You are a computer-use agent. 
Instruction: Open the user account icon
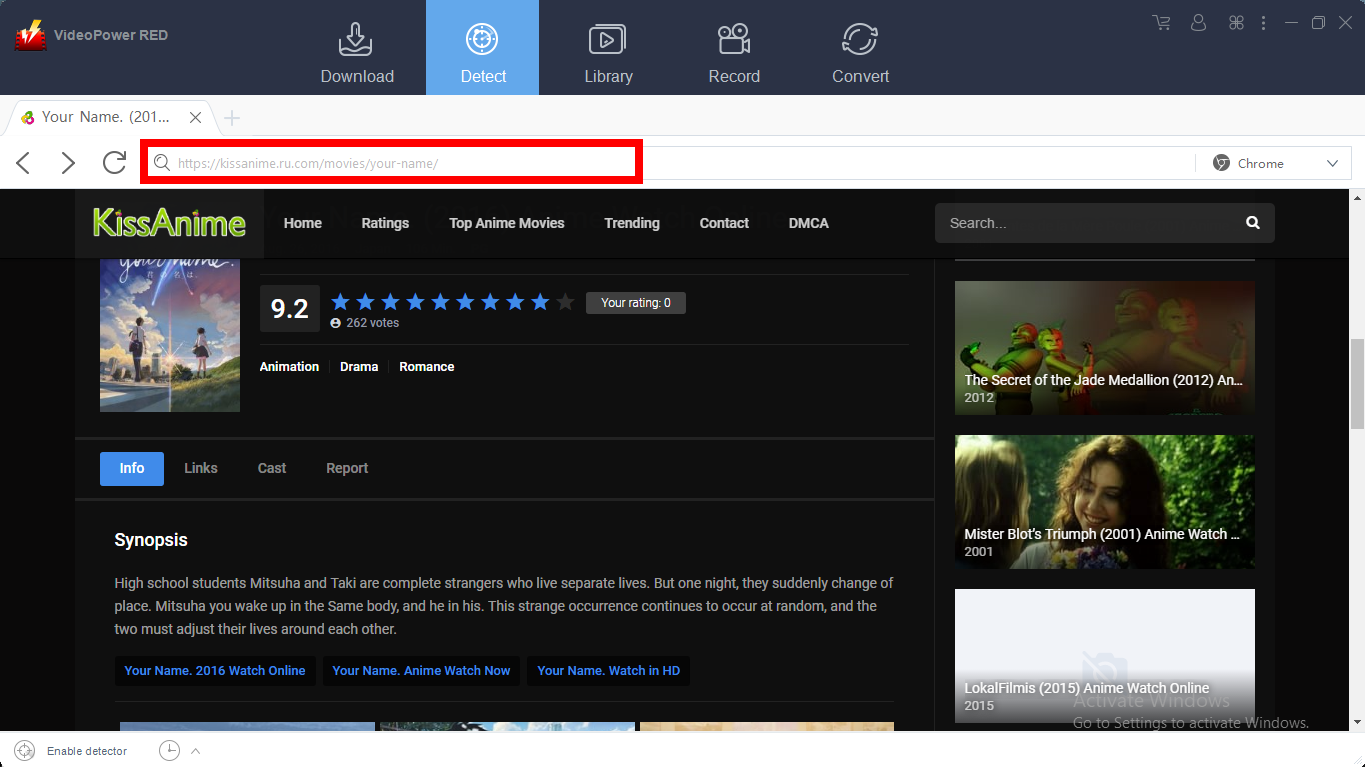pyautogui.click(x=1199, y=22)
